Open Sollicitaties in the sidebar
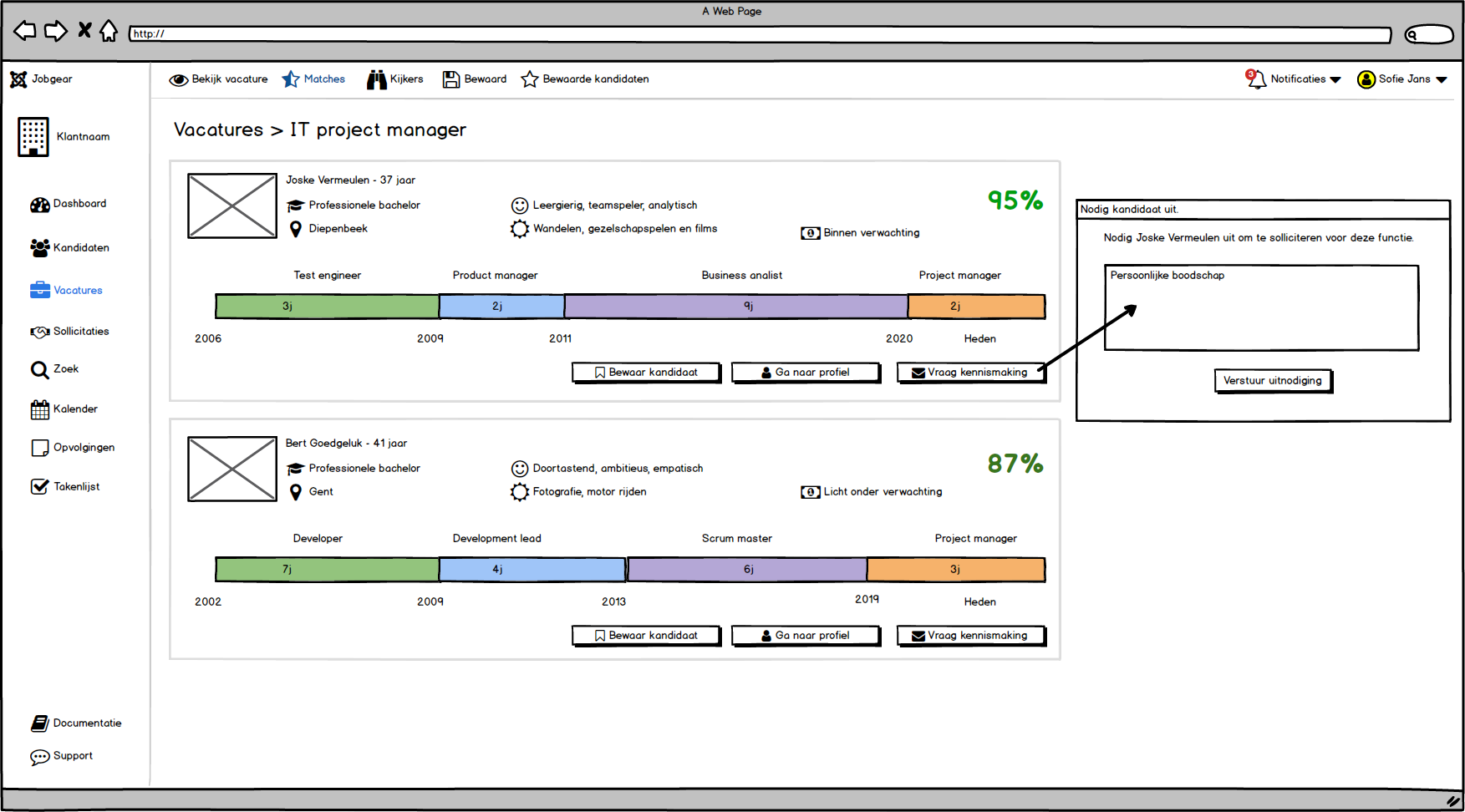1465x812 pixels. point(70,332)
